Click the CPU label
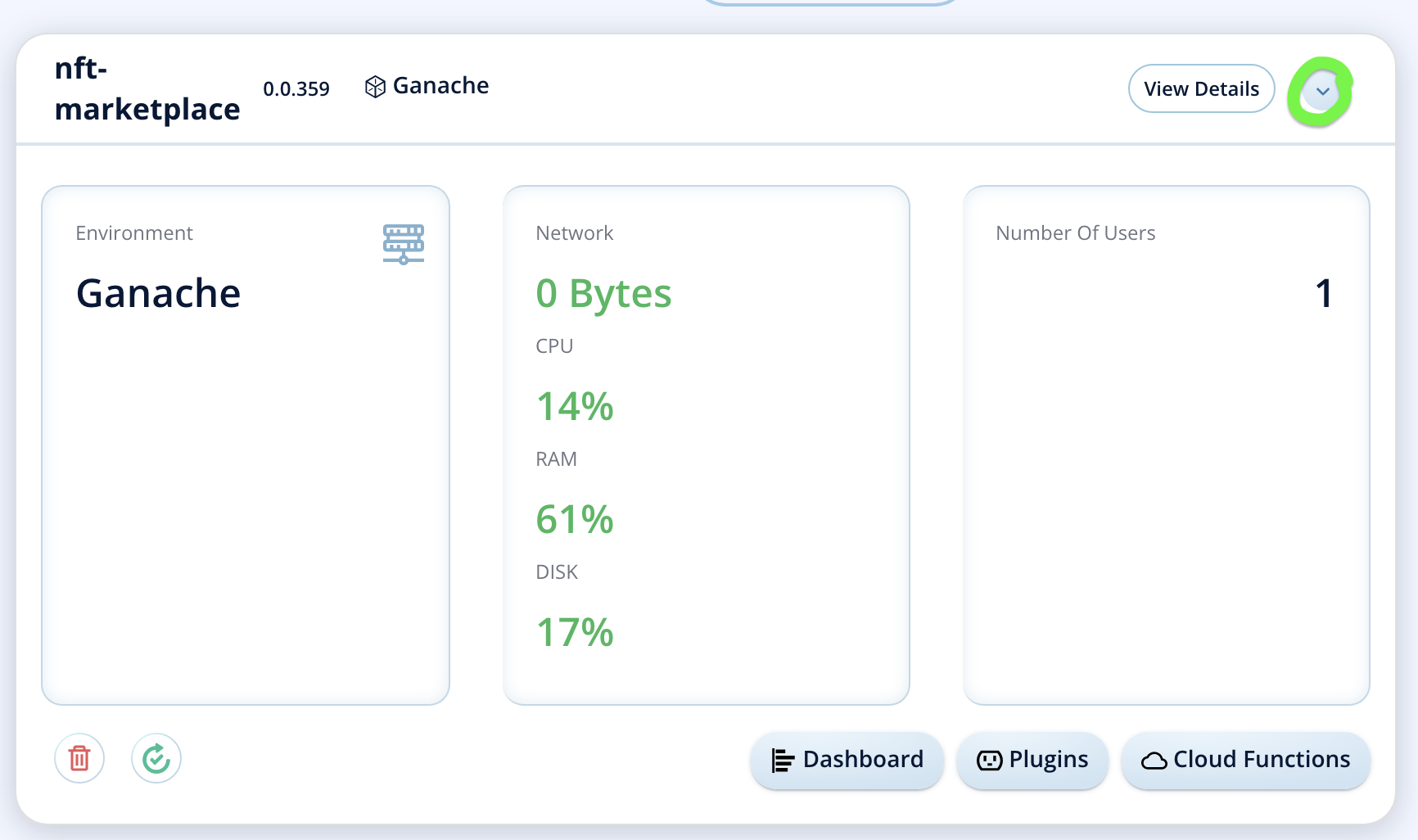Viewport: 1418px width, 840px height. coord(554,346)
